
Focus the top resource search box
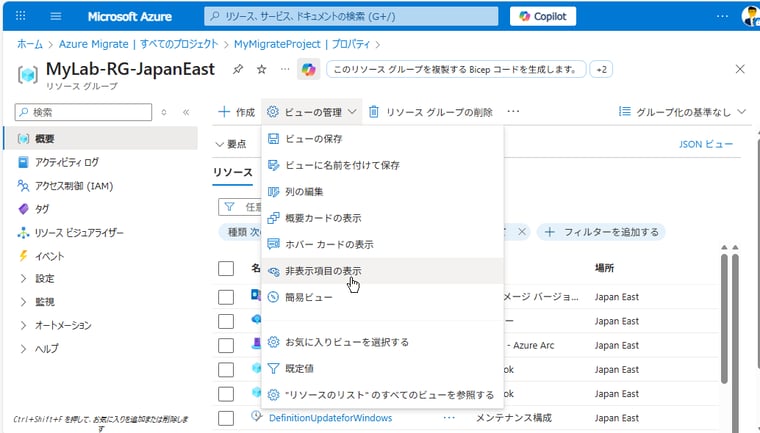pos(351,16)
